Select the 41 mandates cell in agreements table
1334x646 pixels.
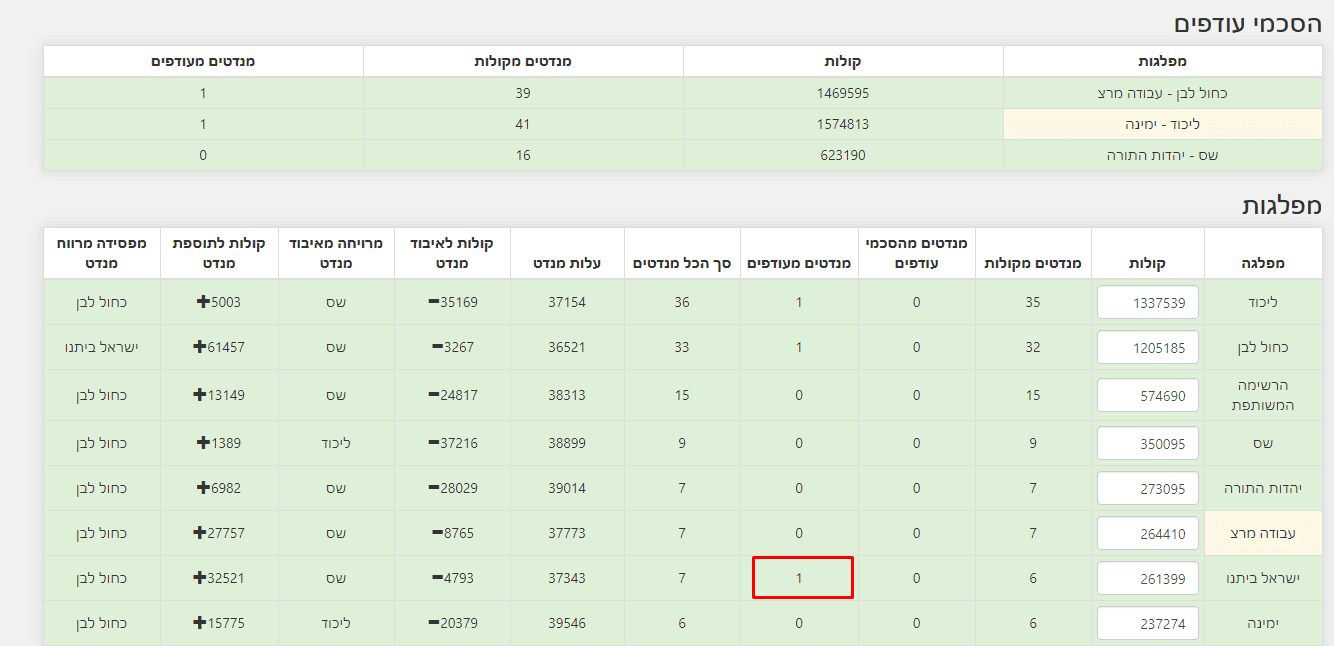523,124
